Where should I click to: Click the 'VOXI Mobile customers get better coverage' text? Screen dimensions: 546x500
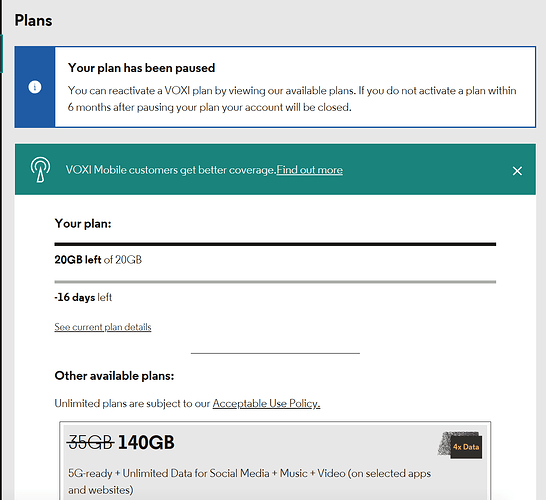click(x=171, y=170)
